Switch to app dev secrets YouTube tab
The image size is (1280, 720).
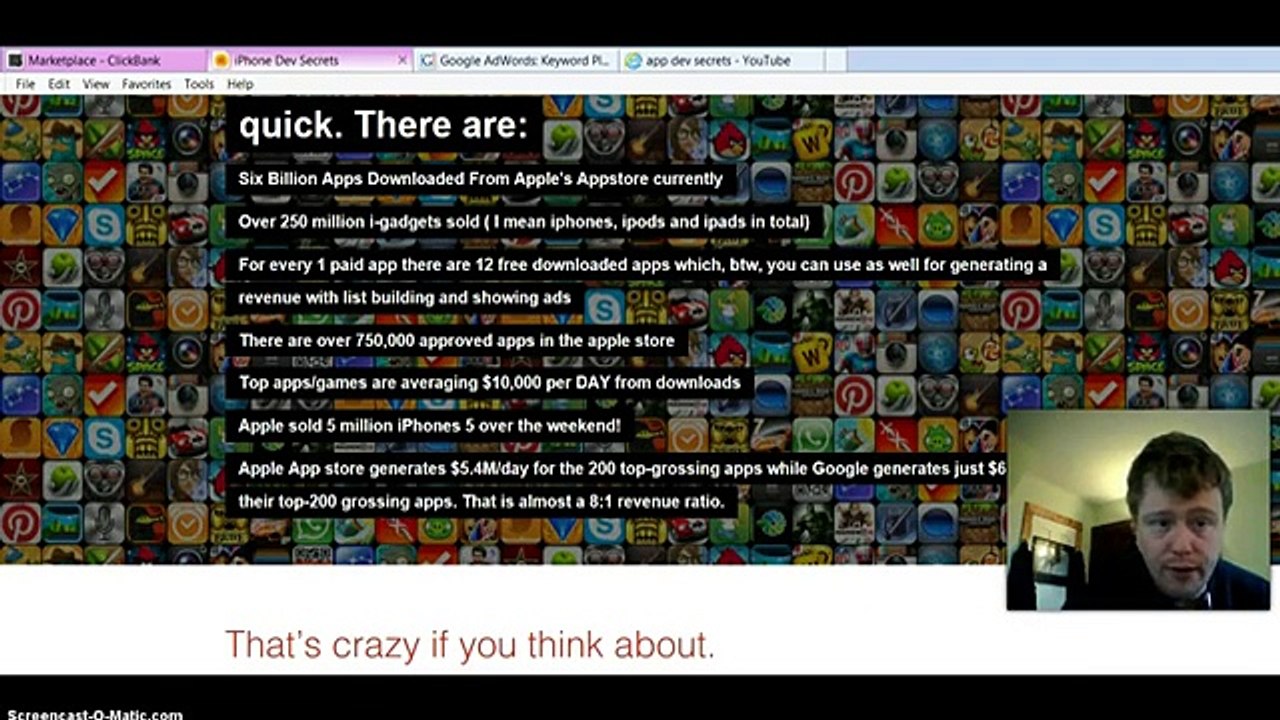pos(722,60)
